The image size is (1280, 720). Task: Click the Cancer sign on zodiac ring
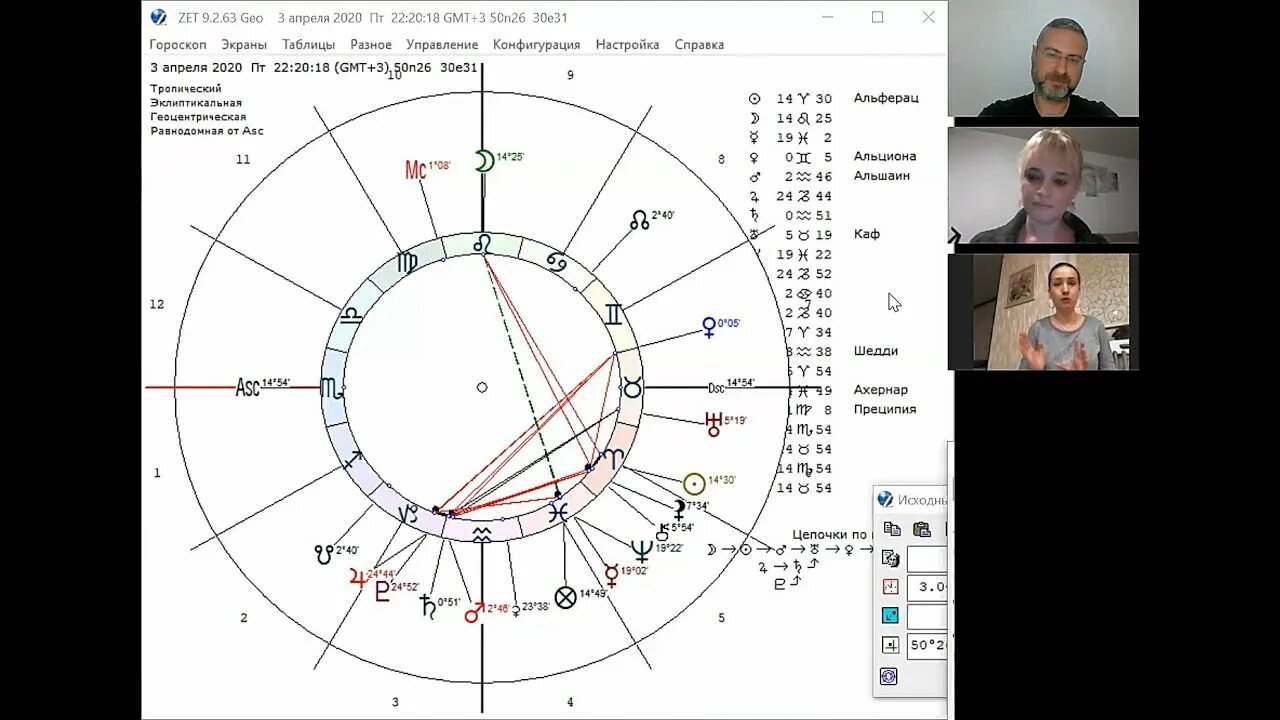tap(557, 262)
